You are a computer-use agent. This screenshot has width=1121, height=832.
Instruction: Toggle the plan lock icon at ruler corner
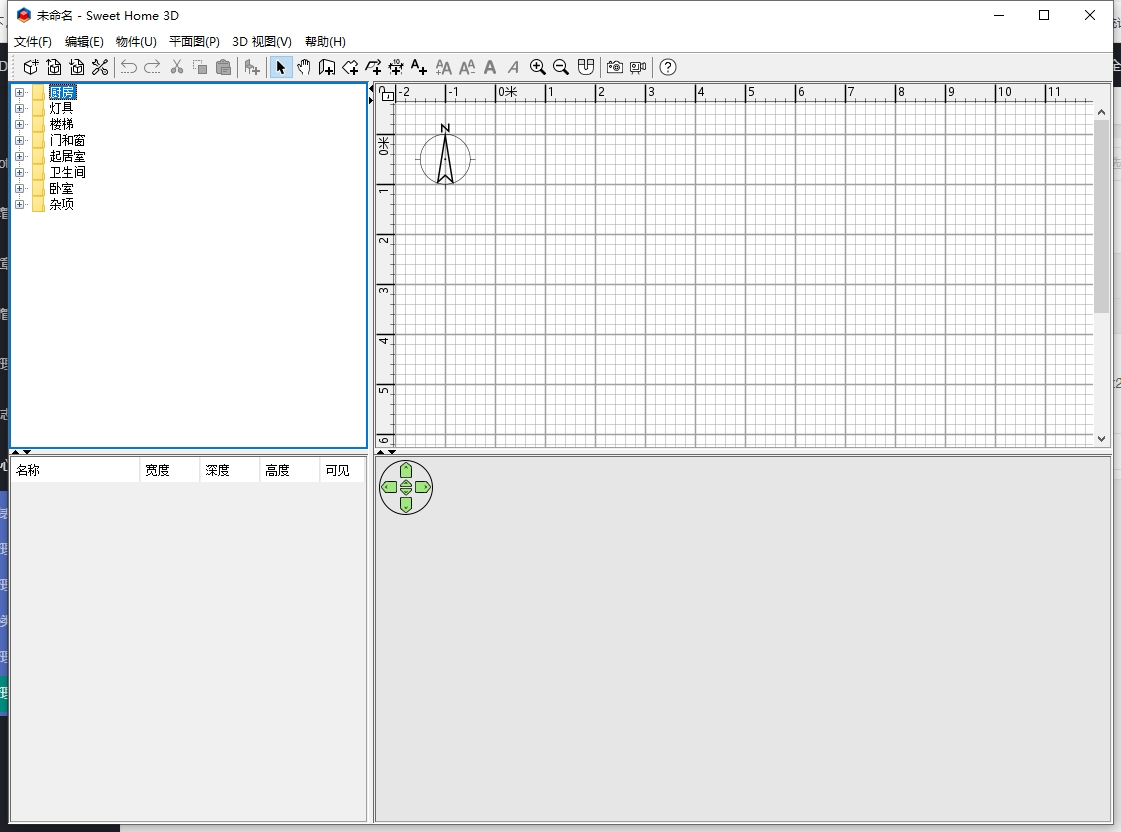tap(387, 94)
